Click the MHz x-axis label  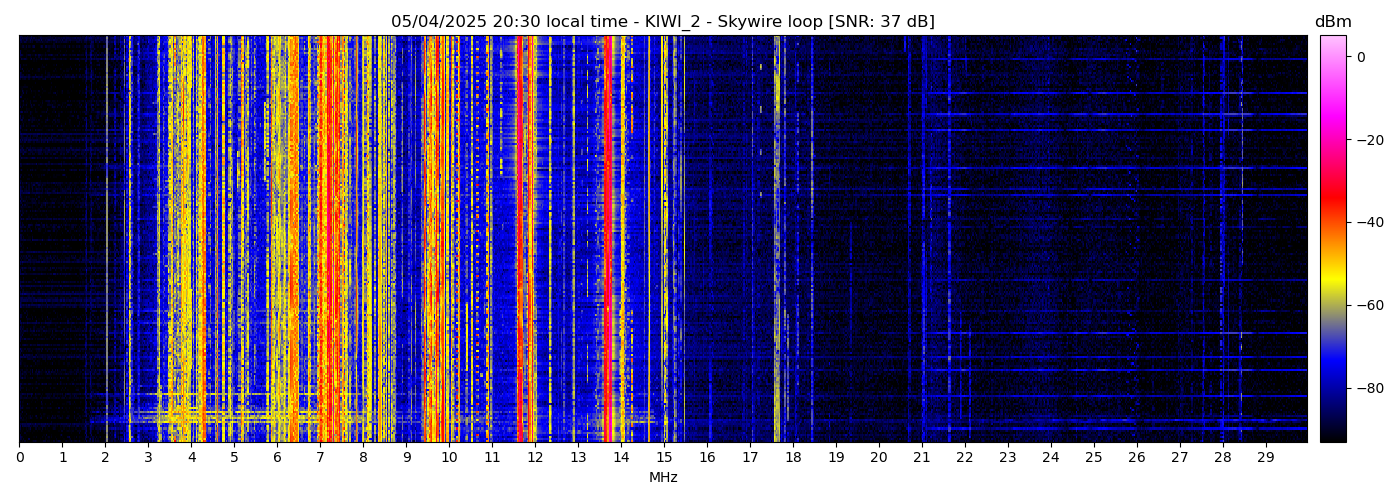[663, 478]
